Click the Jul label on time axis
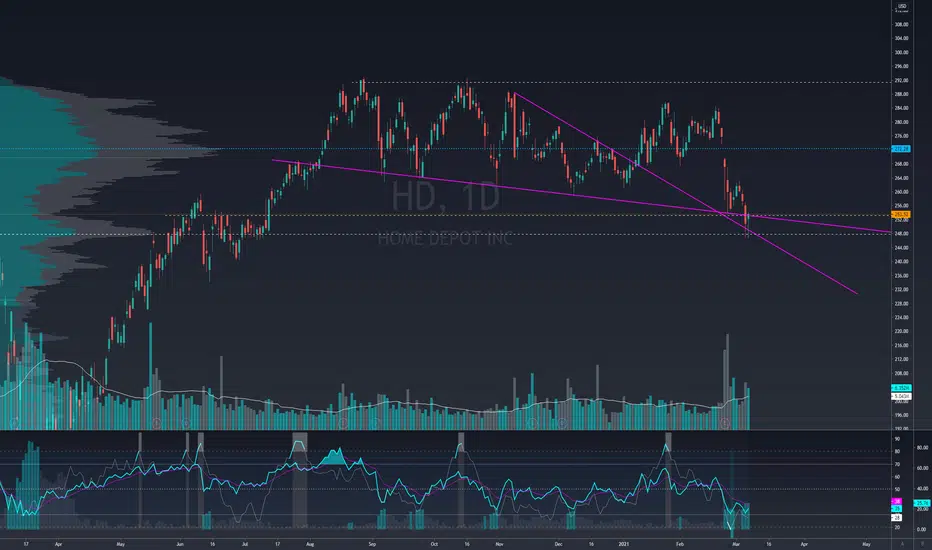This screenshot has width=932, height=550. tap(245, 544)
